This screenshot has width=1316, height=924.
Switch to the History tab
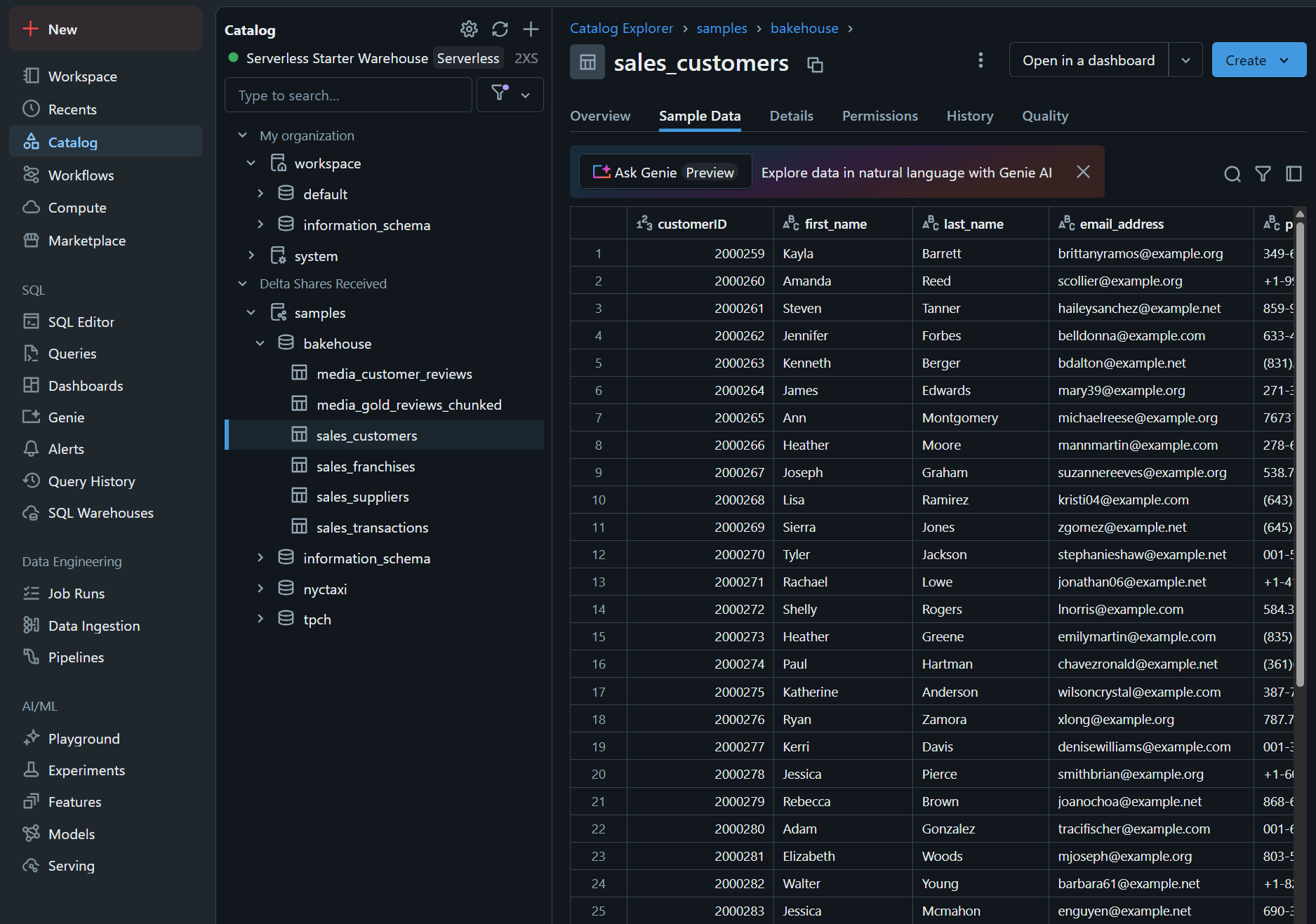pyautogui.click(x=970, y=116)
